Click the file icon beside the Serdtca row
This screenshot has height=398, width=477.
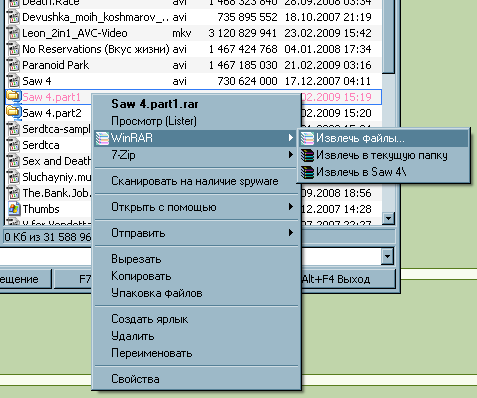coord(14,145)
